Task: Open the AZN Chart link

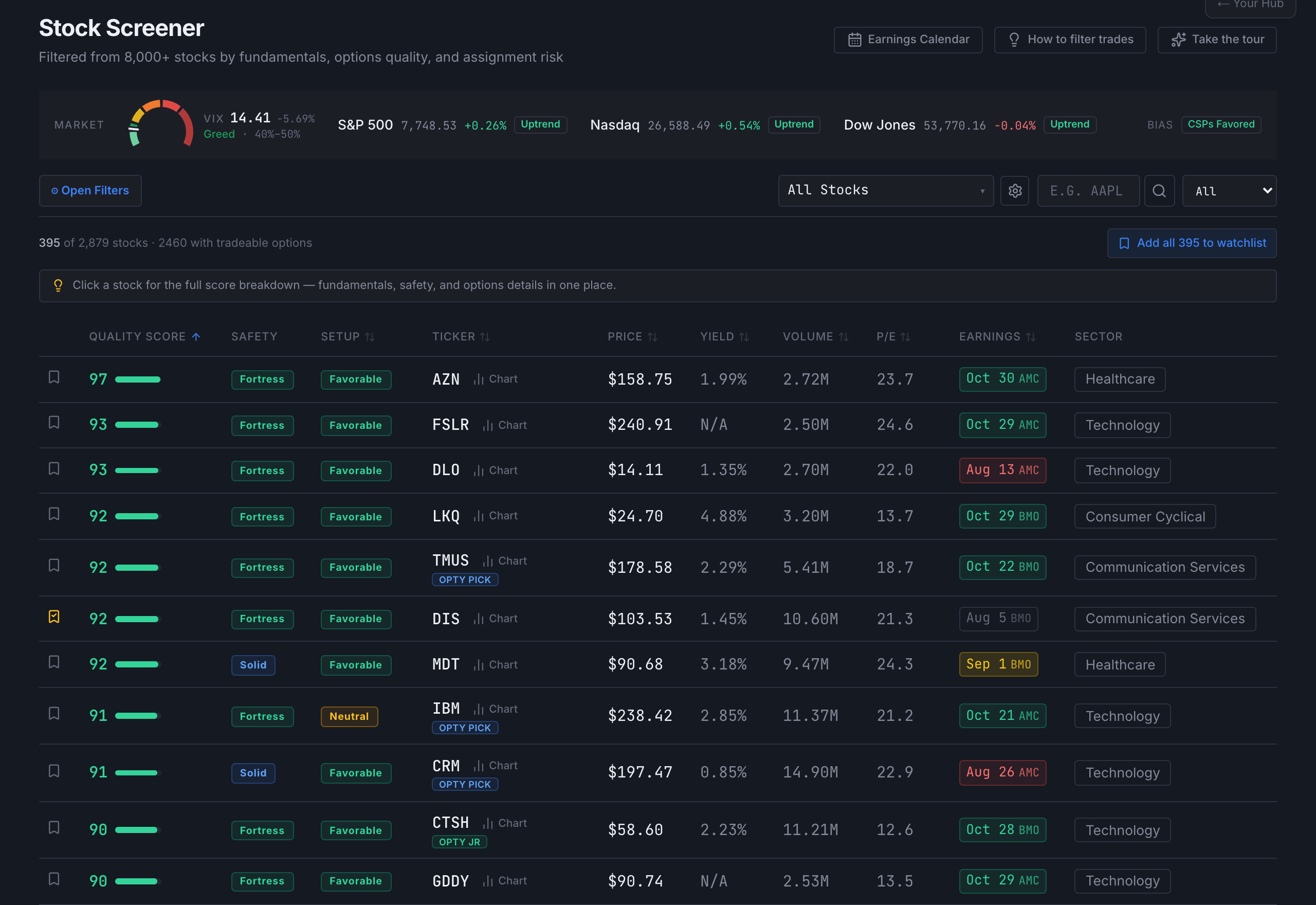Action: (x=496, y=379)
